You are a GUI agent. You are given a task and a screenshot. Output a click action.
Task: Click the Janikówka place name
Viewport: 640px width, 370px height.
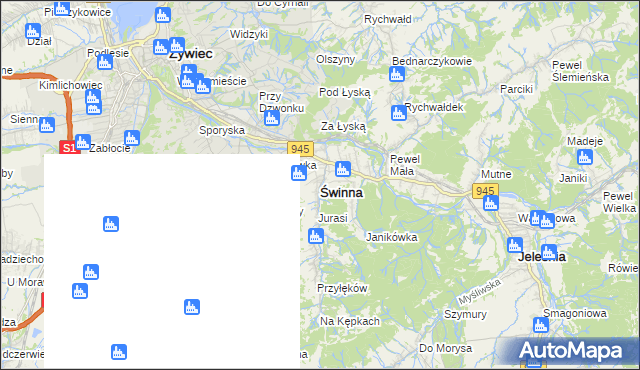[x=392, y=237]
